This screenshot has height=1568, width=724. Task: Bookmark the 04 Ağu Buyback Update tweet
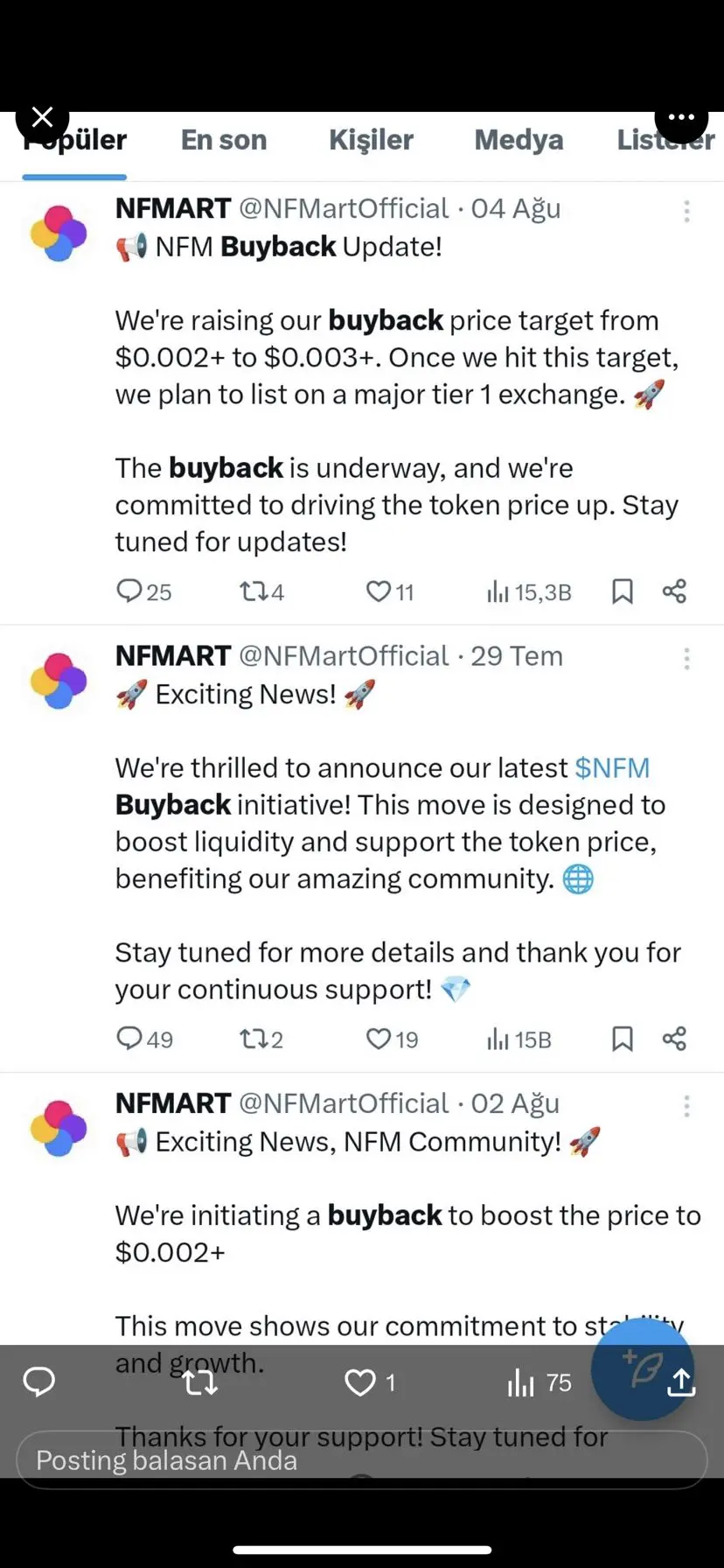click(x=622, y=591)
